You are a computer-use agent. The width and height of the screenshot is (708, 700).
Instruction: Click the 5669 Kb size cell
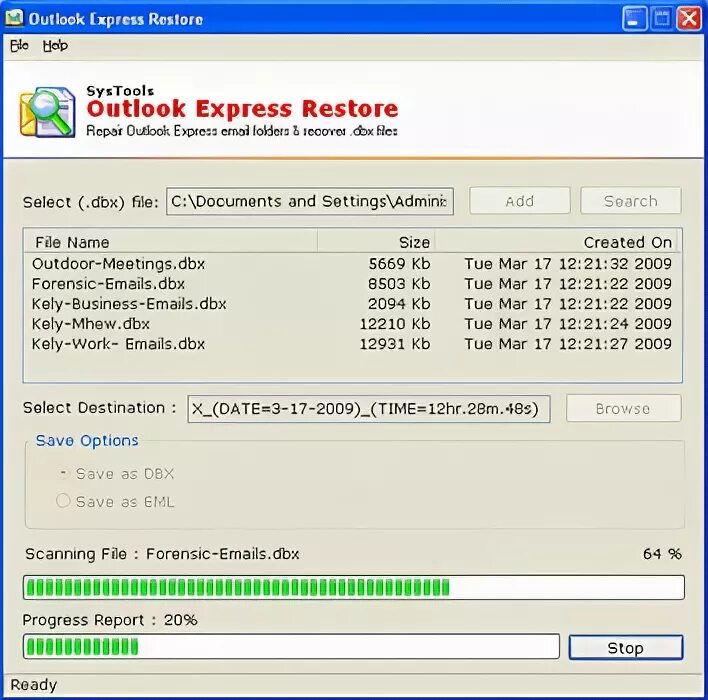coord(399,264)
